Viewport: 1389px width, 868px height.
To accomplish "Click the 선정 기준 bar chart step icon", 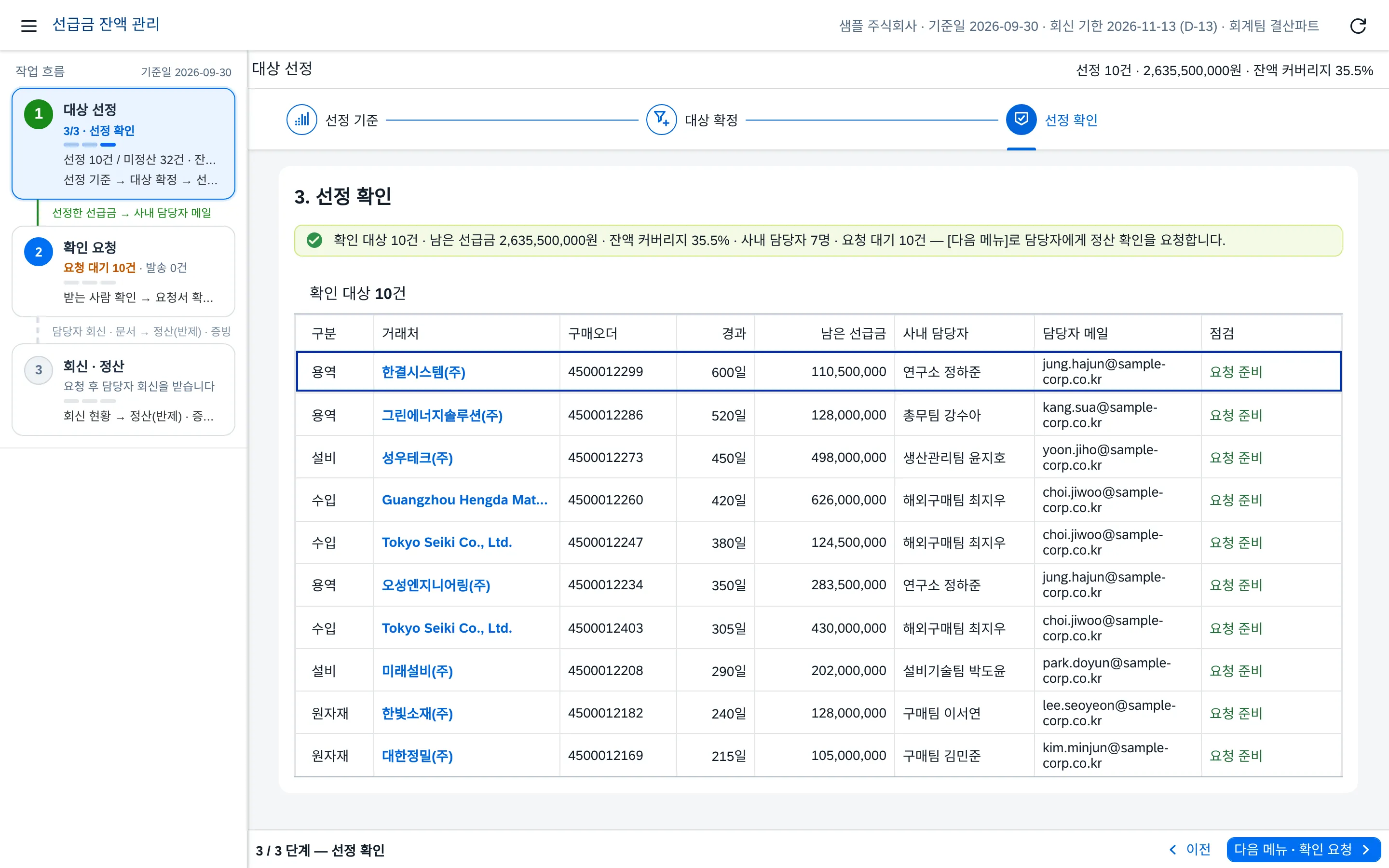I will [302, 120].
